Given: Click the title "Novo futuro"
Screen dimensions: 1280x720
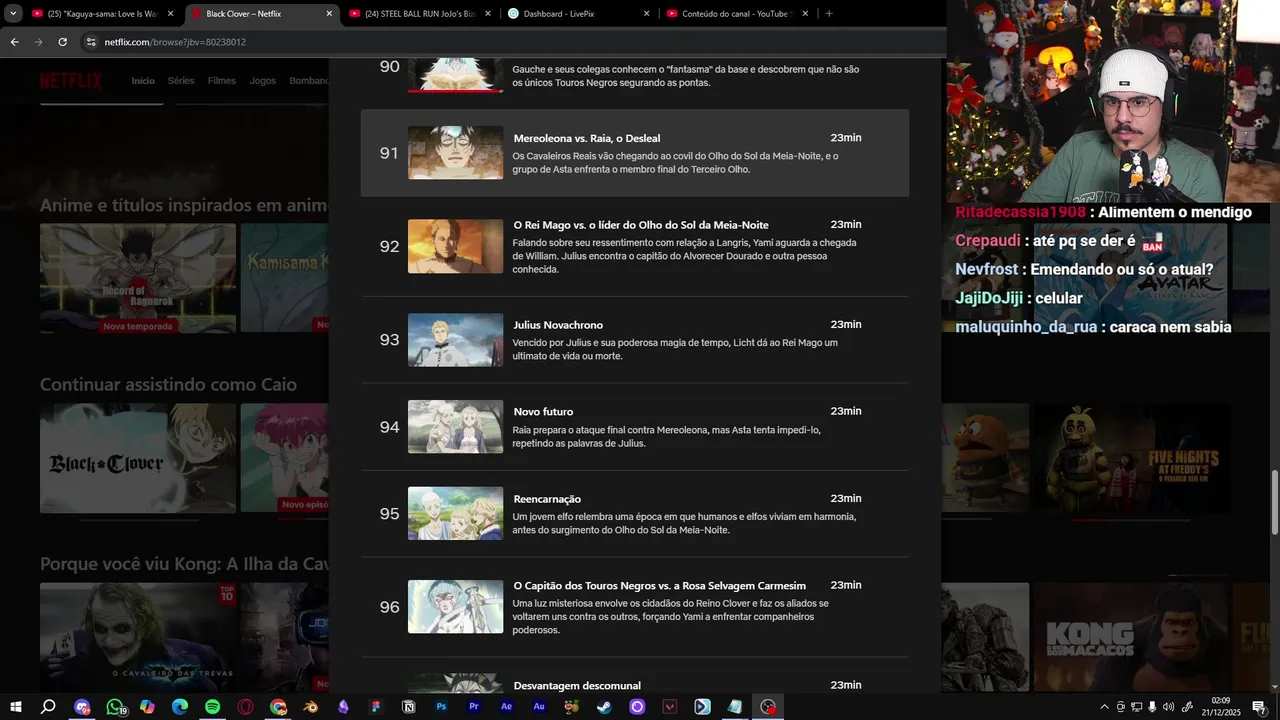Looking at the screenshot, I should [x=543, y=412].
